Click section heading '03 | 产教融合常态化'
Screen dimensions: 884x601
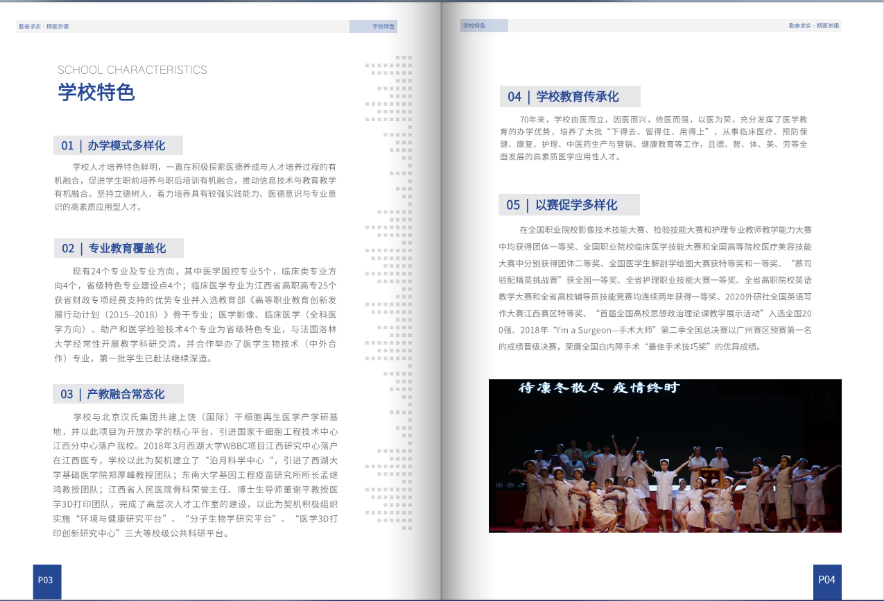[118, 394]
